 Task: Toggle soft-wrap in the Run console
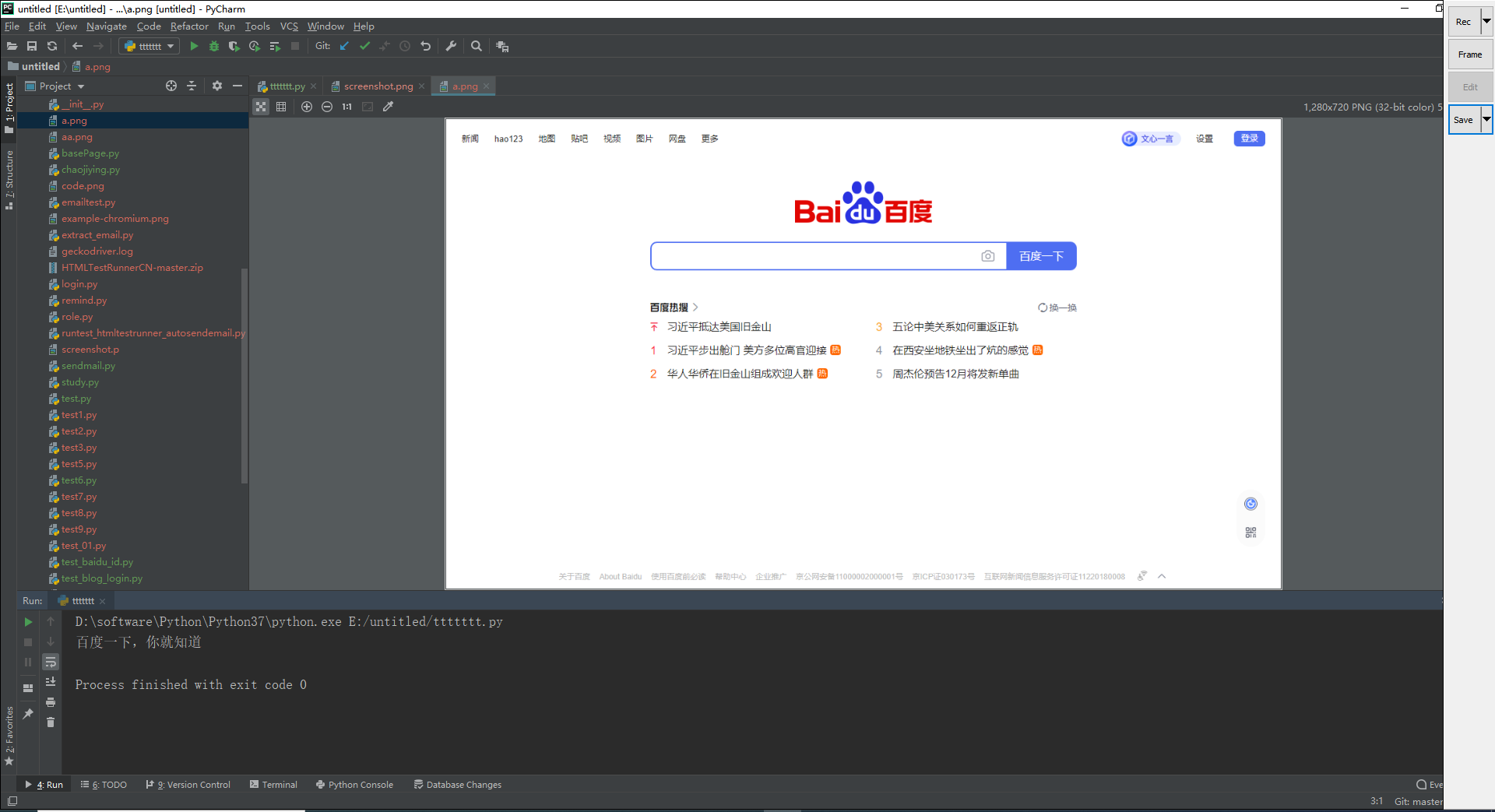(51, 662)
